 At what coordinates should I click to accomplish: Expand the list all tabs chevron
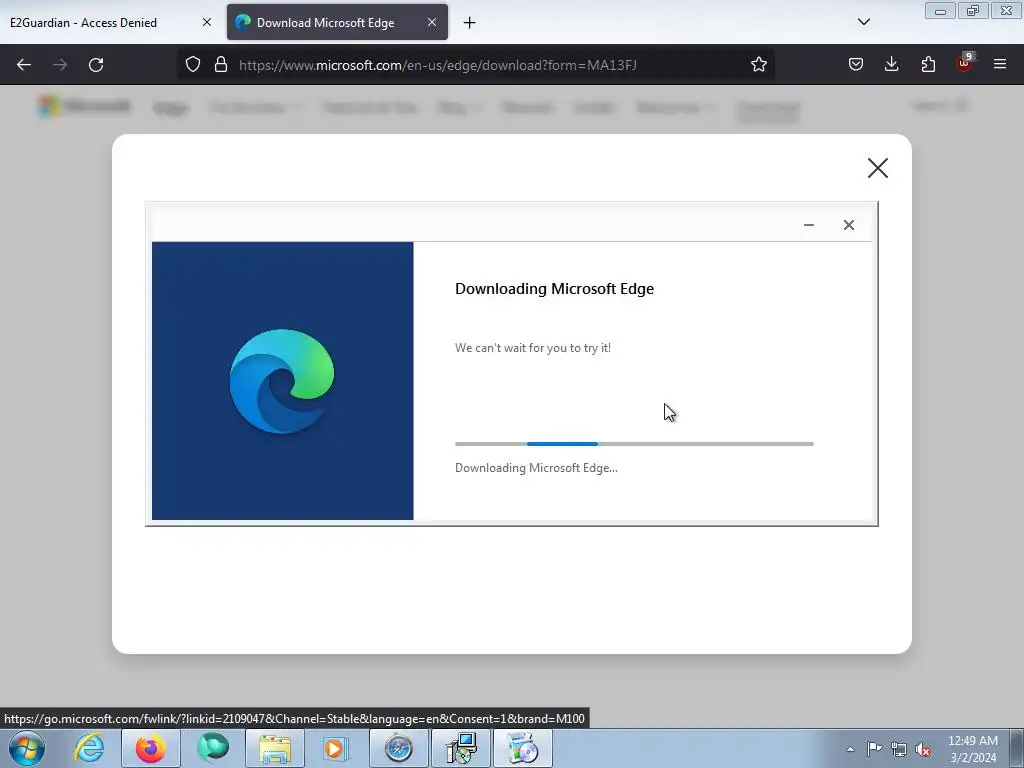863,22
